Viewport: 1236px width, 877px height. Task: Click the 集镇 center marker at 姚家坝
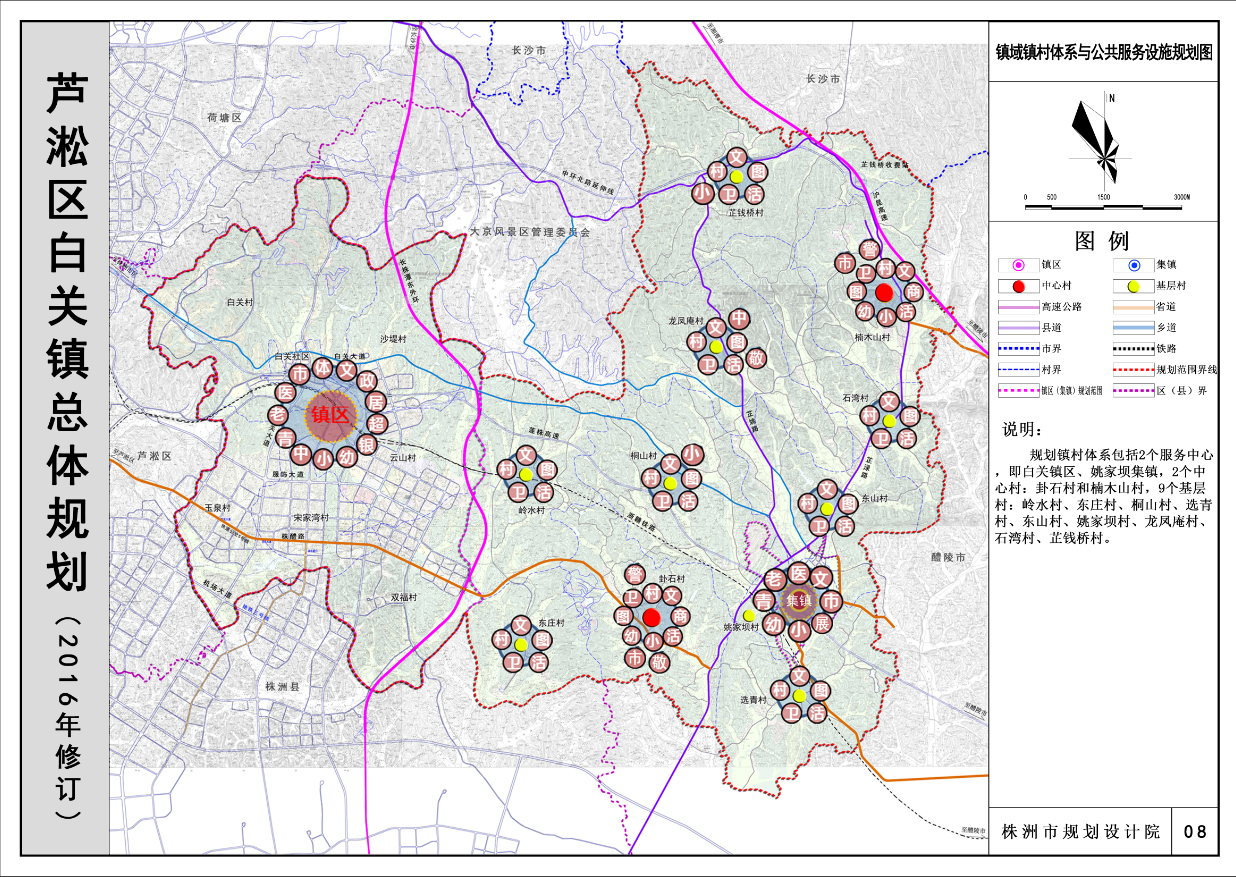(x=797, y=601)
